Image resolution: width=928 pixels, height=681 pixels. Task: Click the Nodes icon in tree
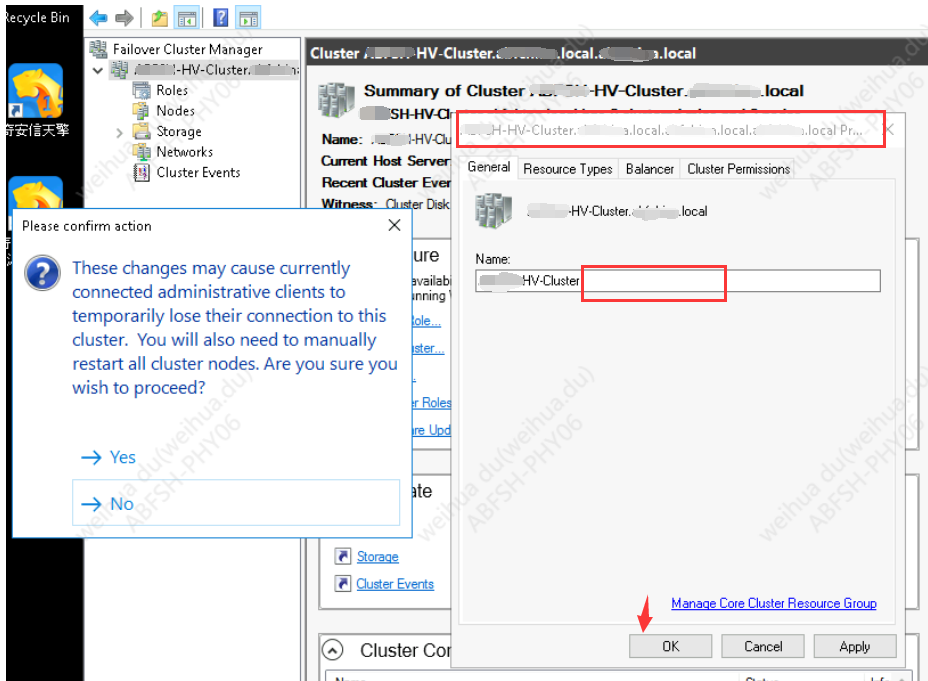click(x=141, y=111)
